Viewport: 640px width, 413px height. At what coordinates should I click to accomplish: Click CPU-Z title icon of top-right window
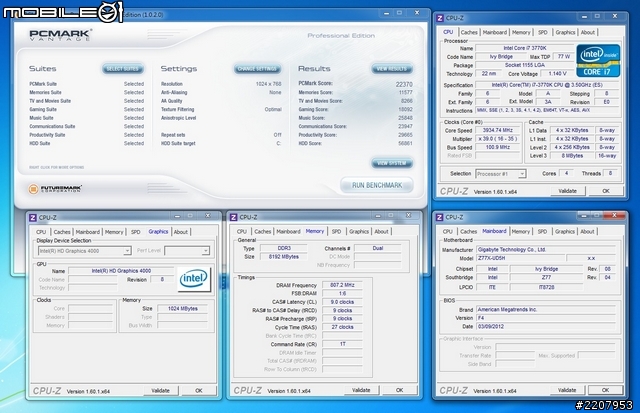[x=440, y=18]
